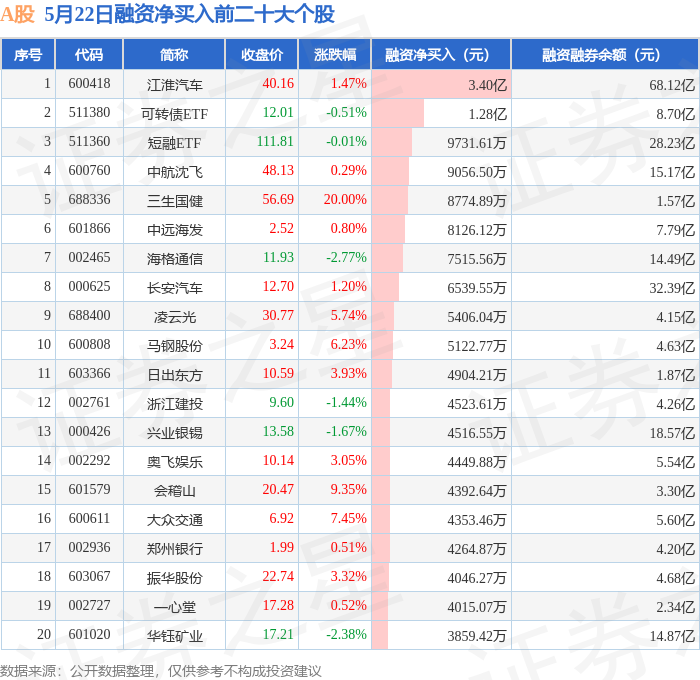Select stock name 中航沈飞

click(x=175, y=171)
